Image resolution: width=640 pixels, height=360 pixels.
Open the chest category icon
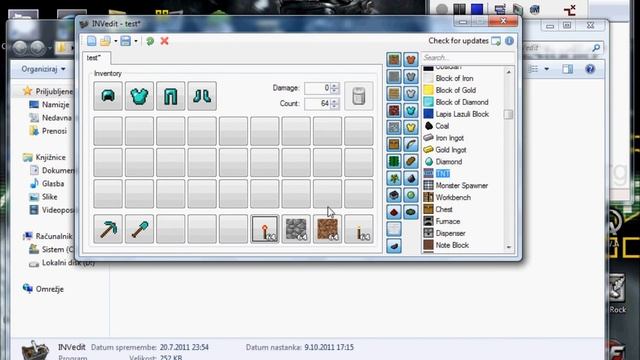pyautogui.click(x=394, y=144)
